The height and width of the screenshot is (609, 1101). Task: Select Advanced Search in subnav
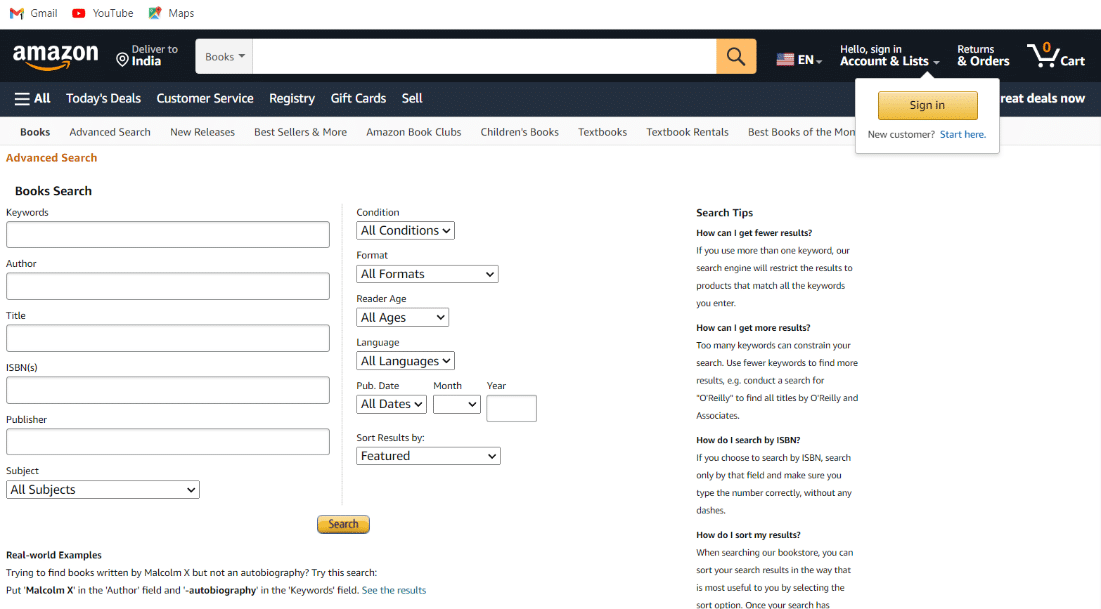pyautogui.click(x=110, y=132)
